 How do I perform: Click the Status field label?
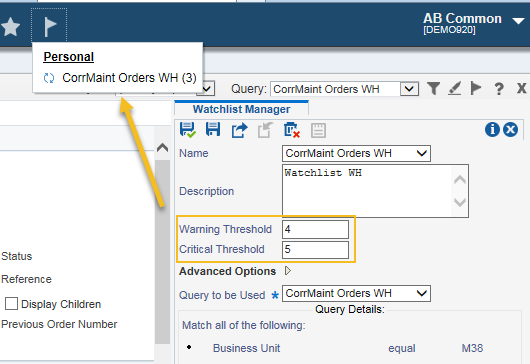click(x=17, y=256)
